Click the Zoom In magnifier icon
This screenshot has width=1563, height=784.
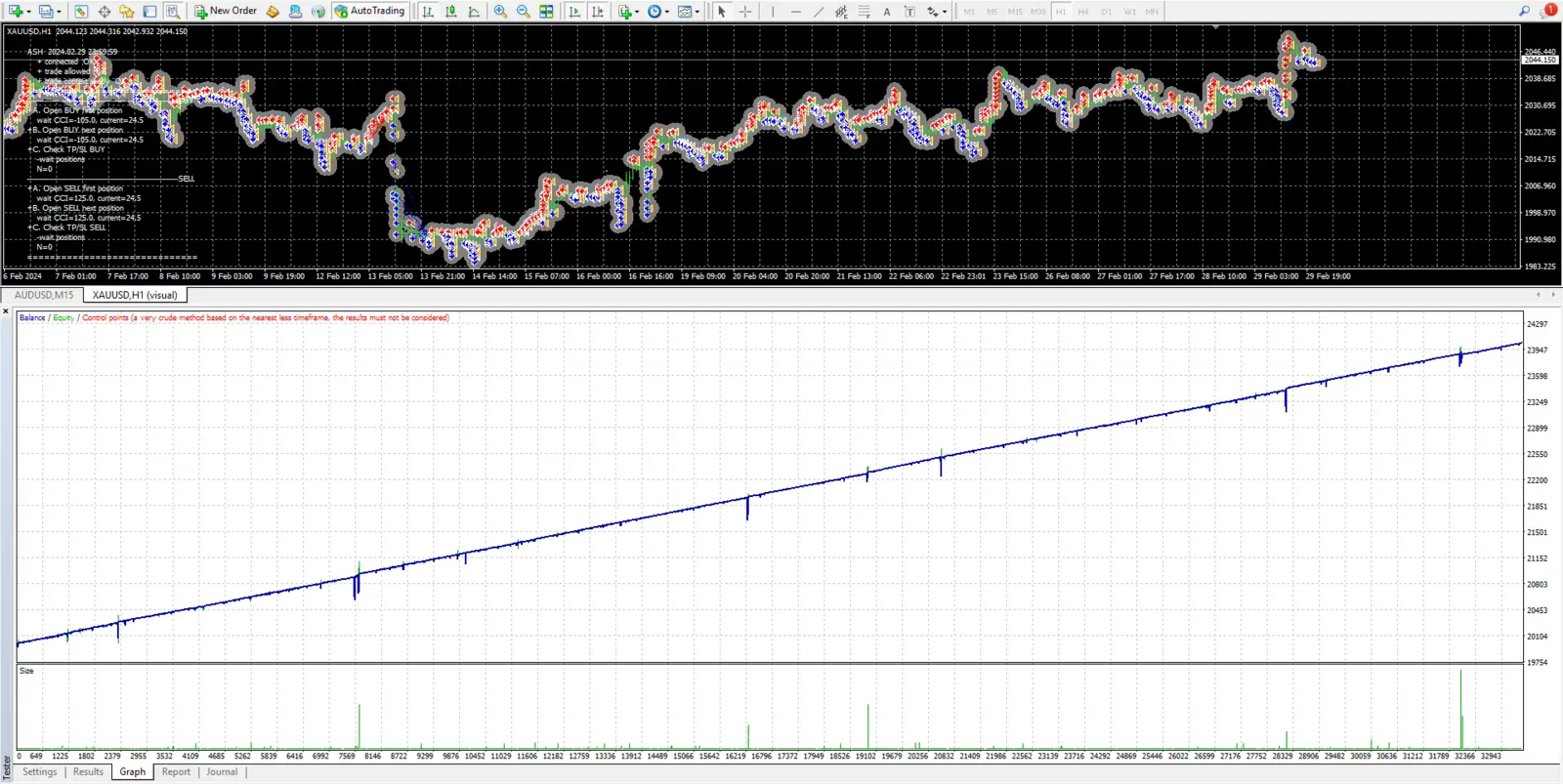click(500, 12)
